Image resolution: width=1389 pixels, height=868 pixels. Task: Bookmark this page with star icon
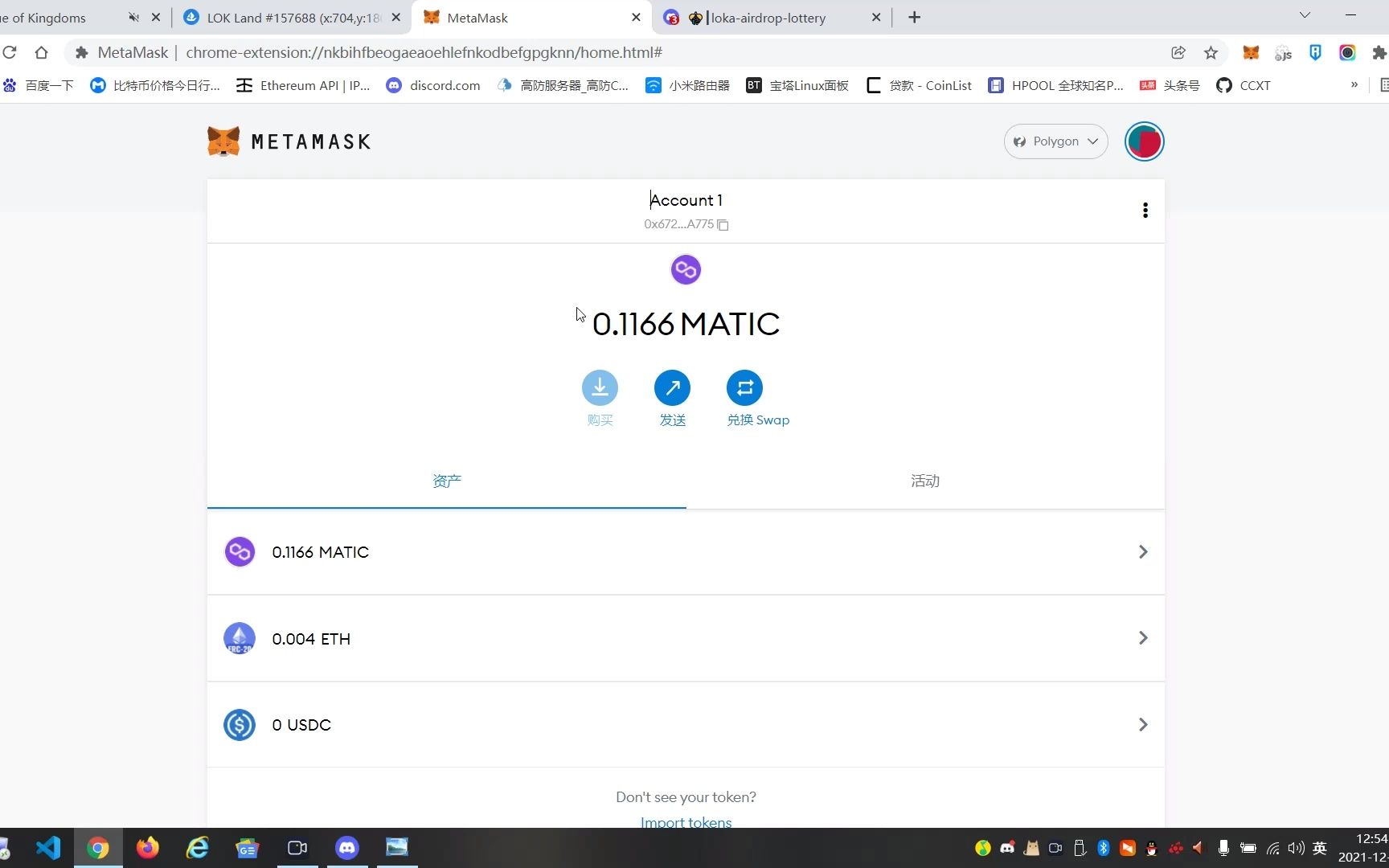(x=1211, y=52)
